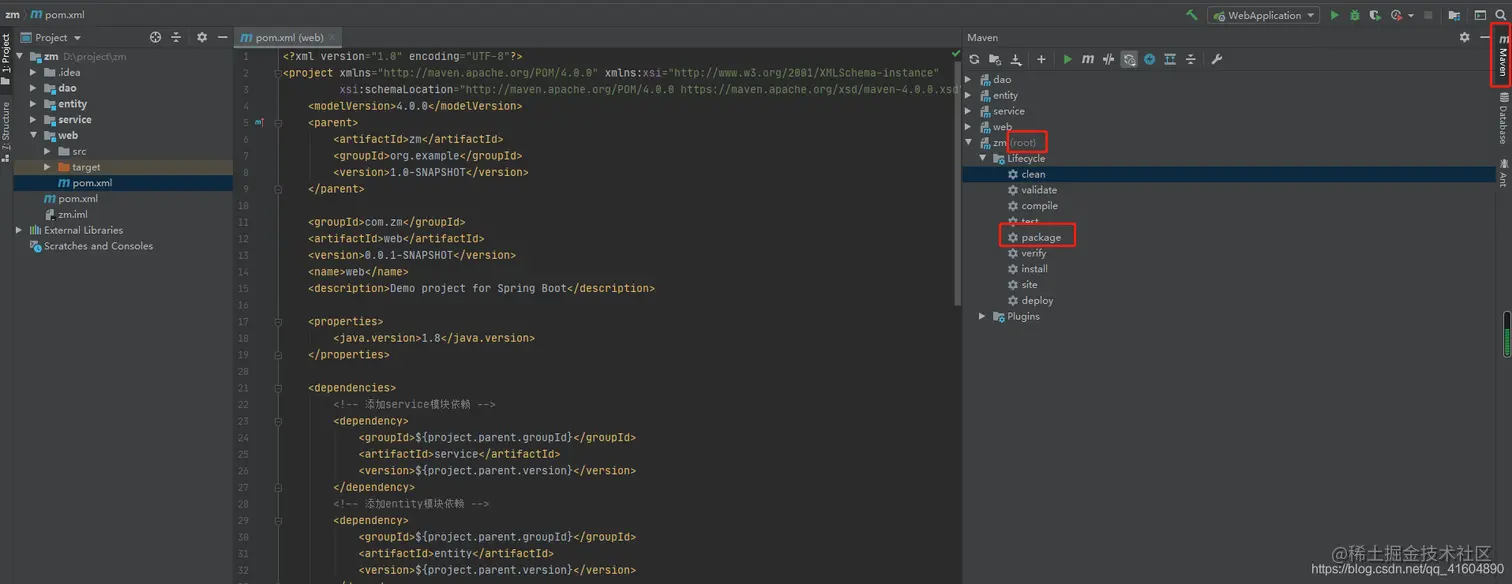
Task: Run WebApplication with the green play button
Action: tap(1334, 15)
